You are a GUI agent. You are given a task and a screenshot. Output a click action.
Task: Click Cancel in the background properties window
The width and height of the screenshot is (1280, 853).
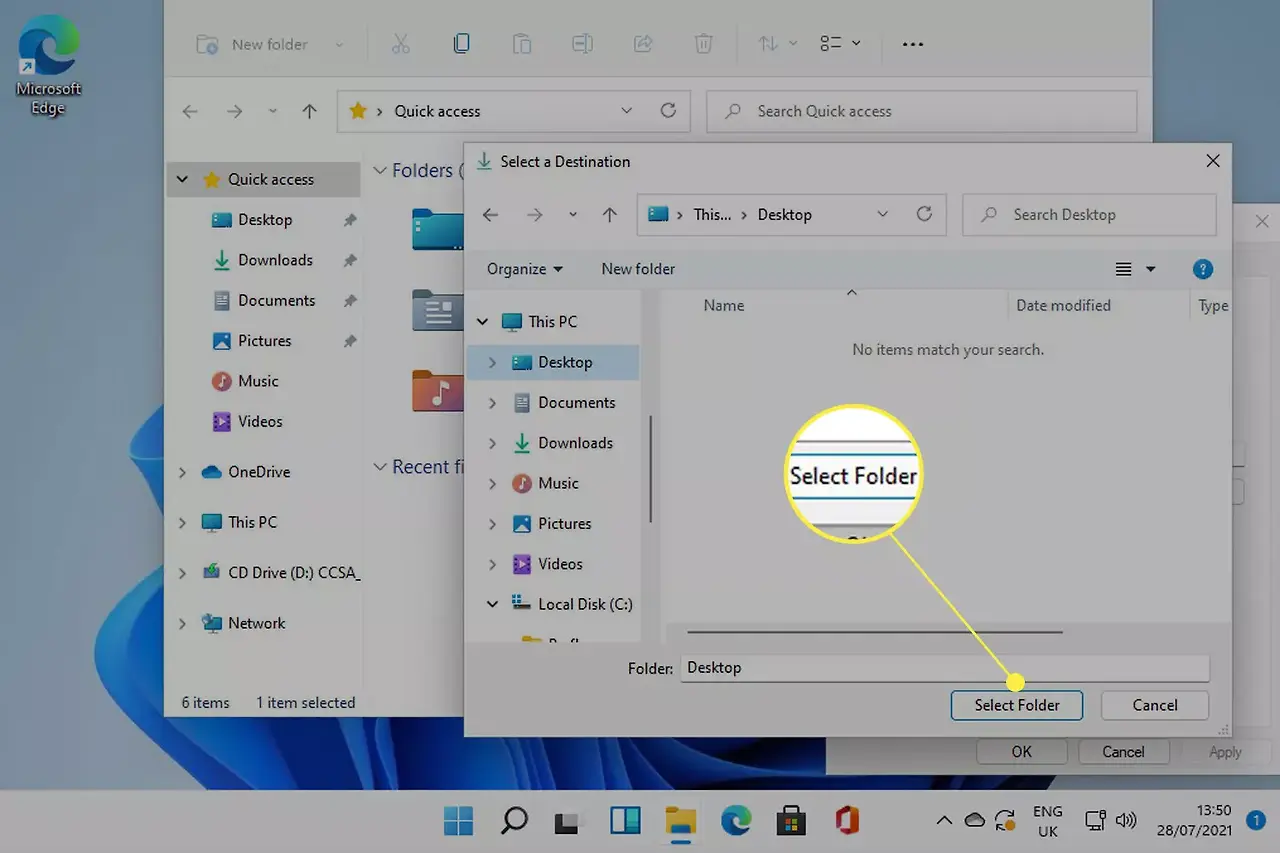point(1123,752)
